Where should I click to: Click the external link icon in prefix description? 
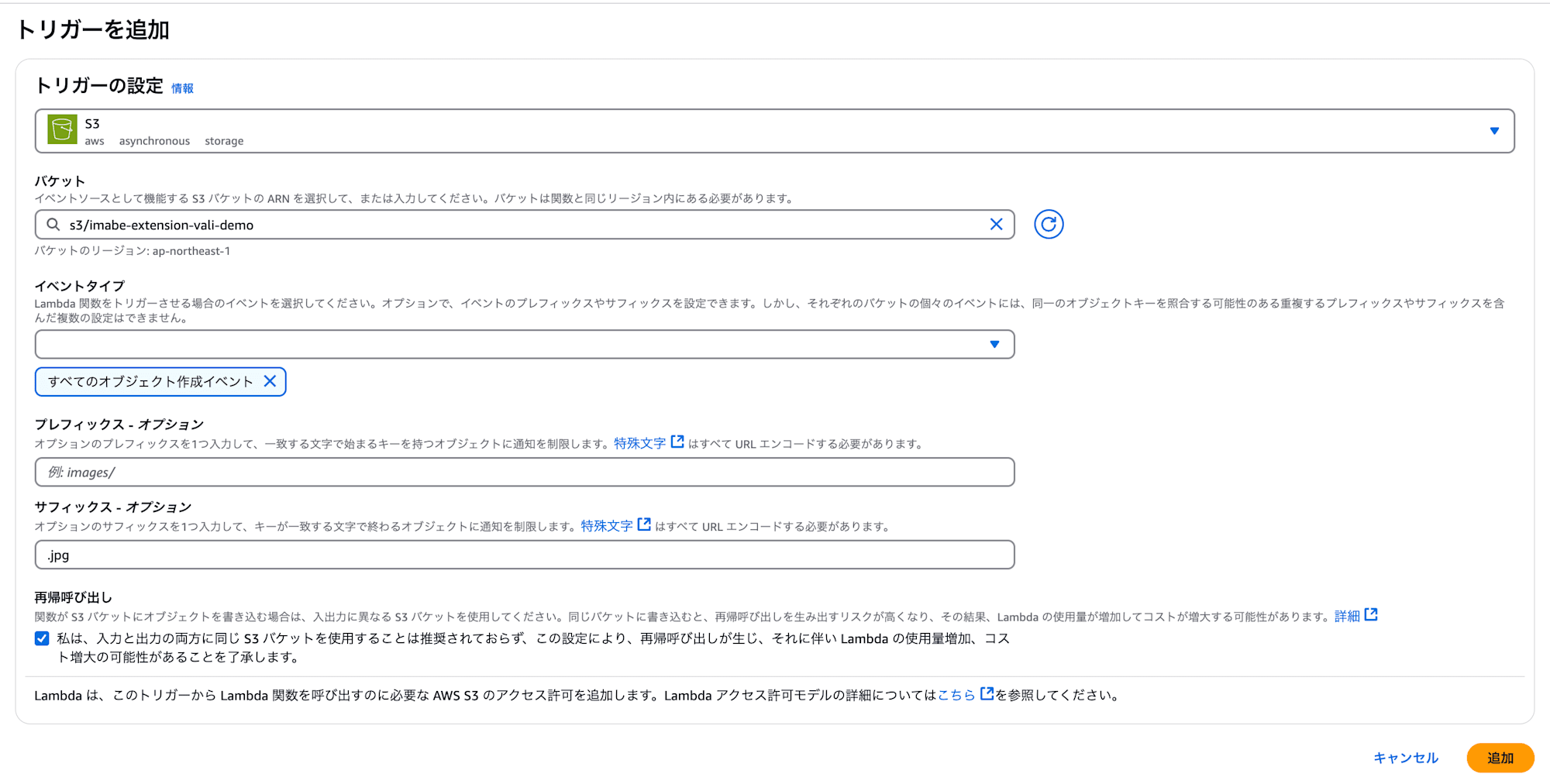pyautogui.click(x=677, y=442)
